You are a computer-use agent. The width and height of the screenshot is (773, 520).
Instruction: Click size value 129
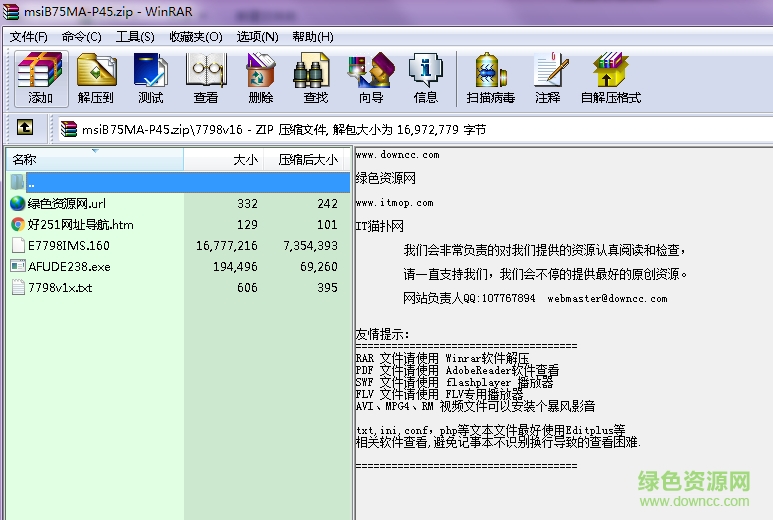(x=247, y=225)
